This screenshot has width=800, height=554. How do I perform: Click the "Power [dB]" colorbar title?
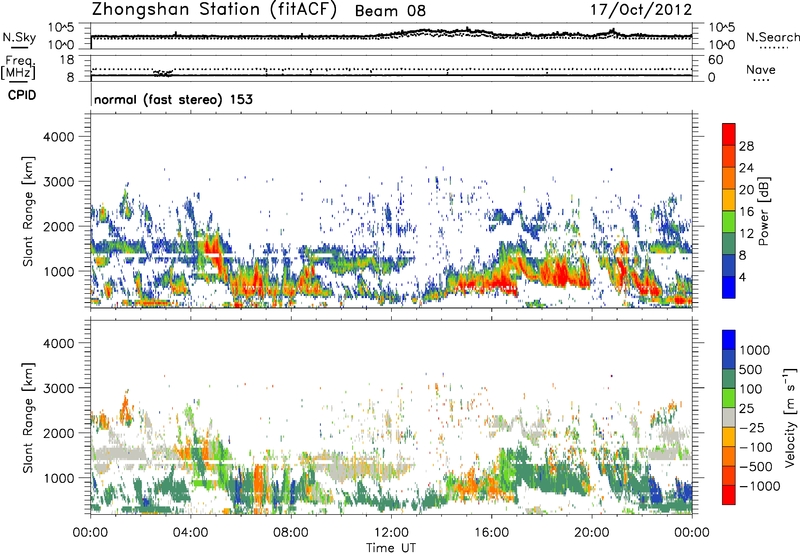click(x=763, y=211)
